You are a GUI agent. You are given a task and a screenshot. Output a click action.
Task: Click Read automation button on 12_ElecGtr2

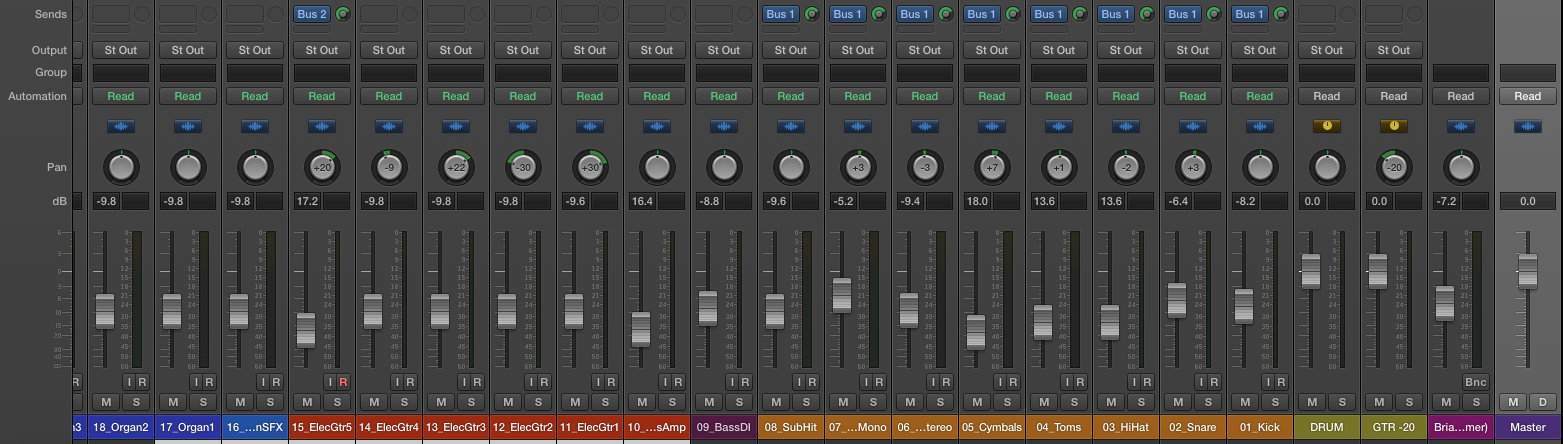(523, 96)
